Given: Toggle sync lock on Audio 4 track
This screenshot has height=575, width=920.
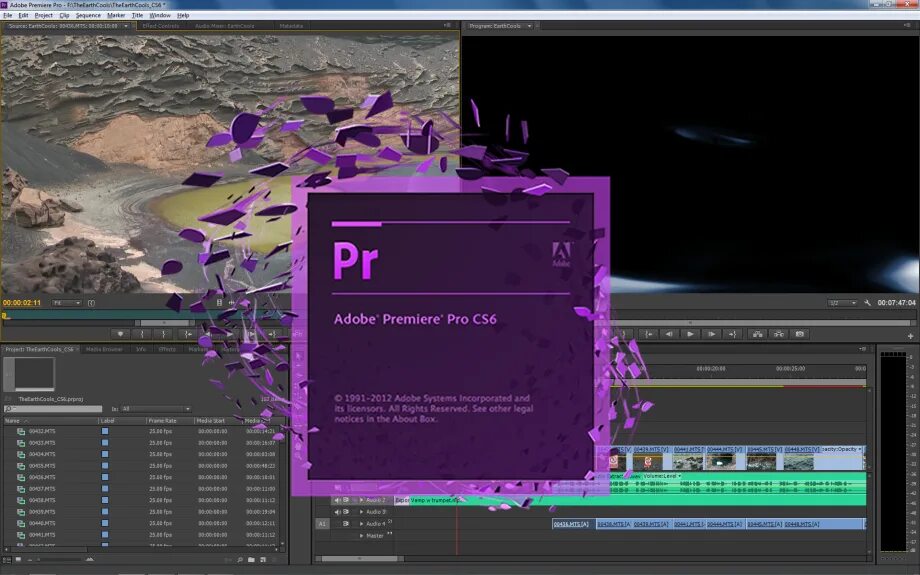Looking at the screenshot, I should point(346,523).
